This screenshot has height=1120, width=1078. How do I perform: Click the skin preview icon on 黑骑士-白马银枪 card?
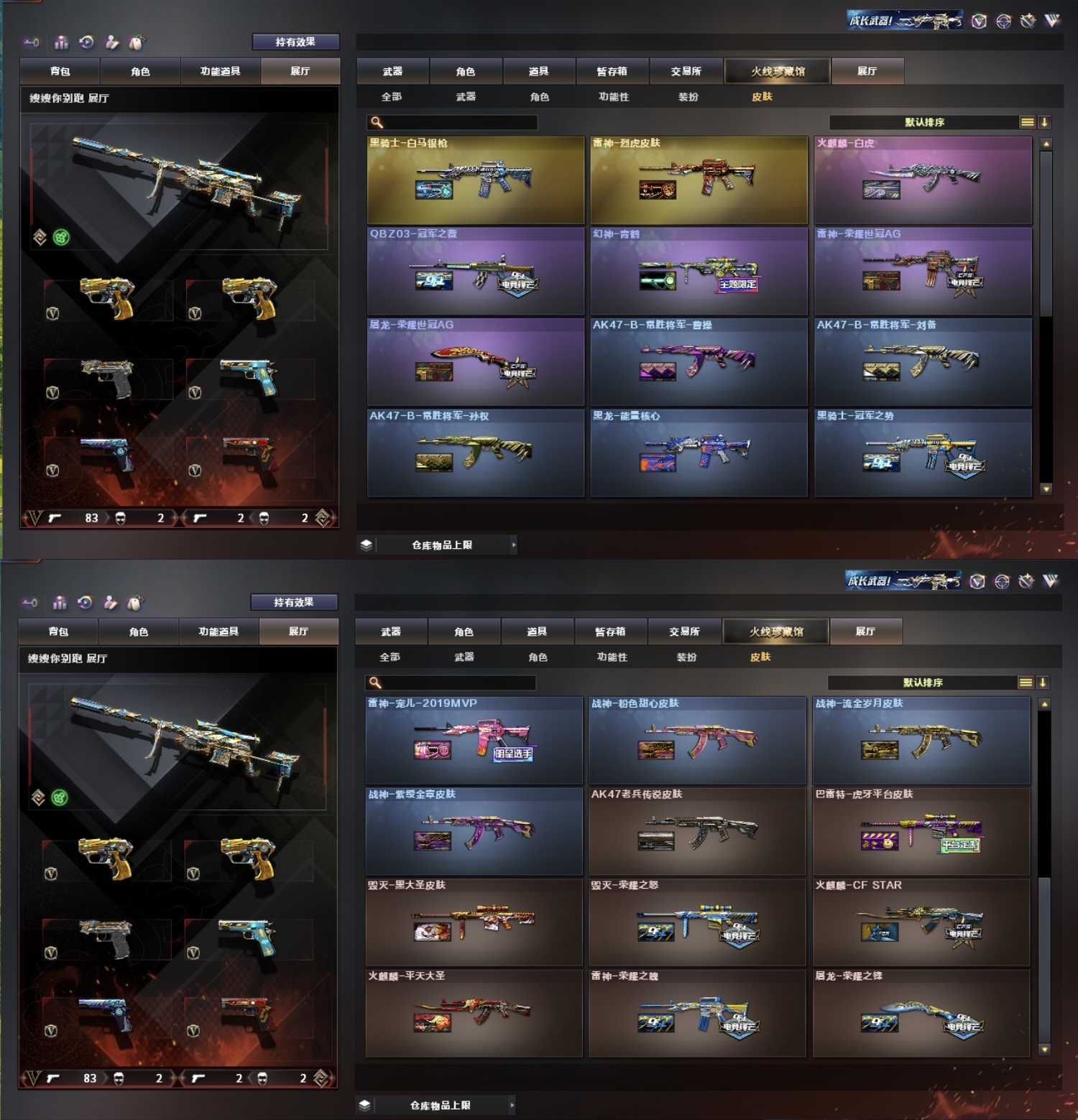click(x=434, y=190)
